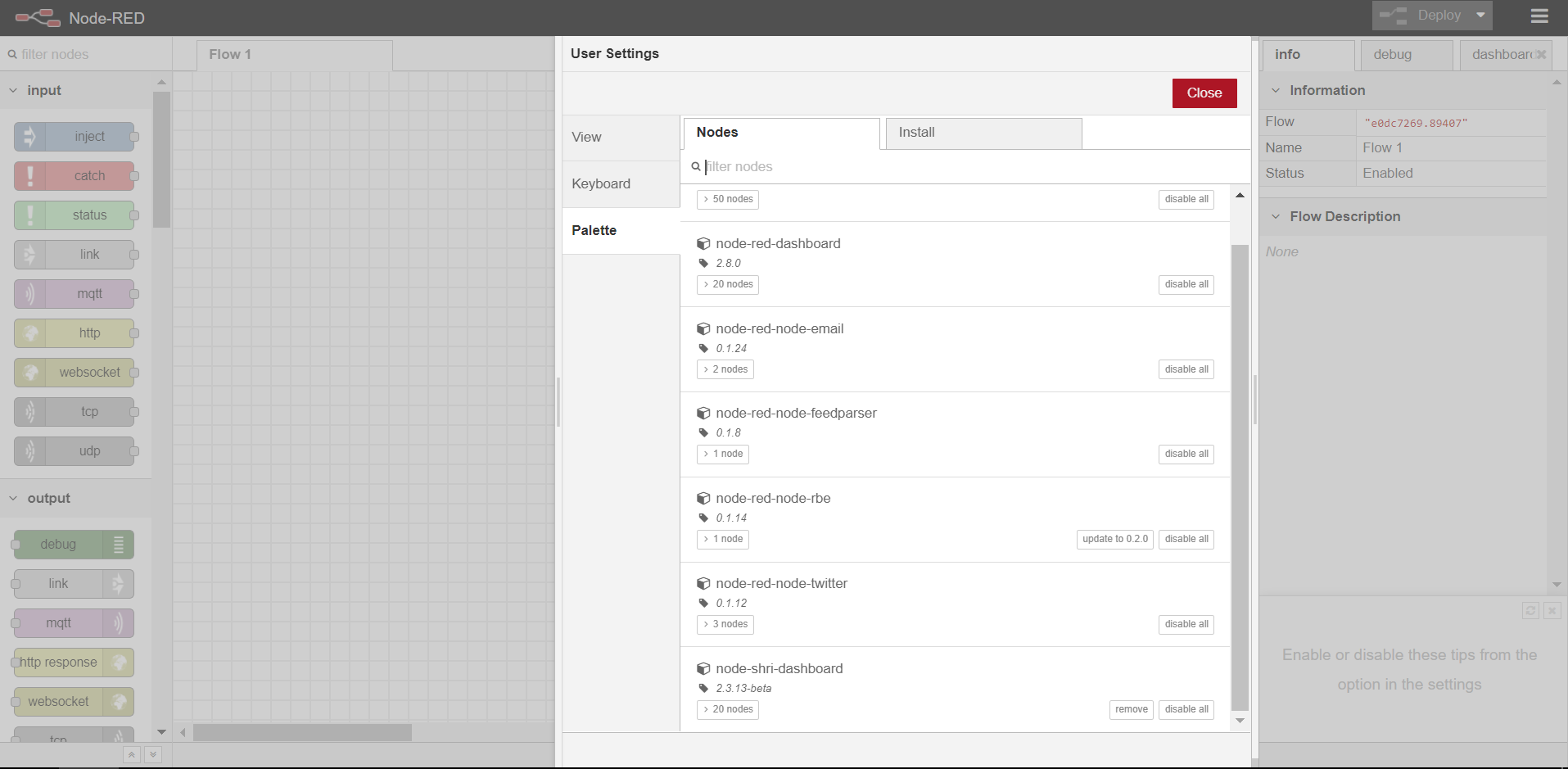Screen dimensions: 1568x769
Task: Switch to the debug sidebar tab
Action: tap(1407, 55)
